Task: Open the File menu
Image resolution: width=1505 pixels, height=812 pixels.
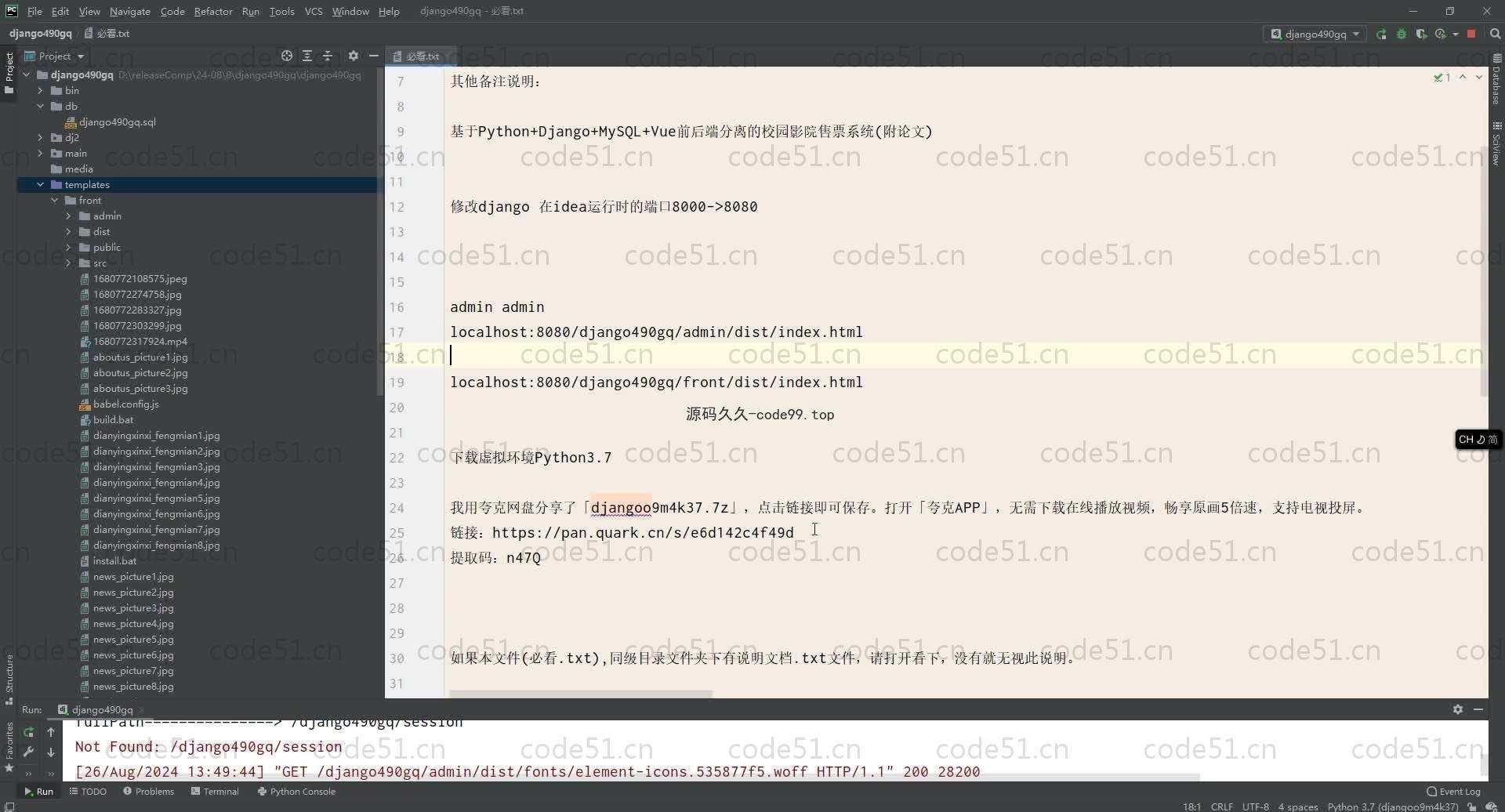Action: click(x=34, y=11)
